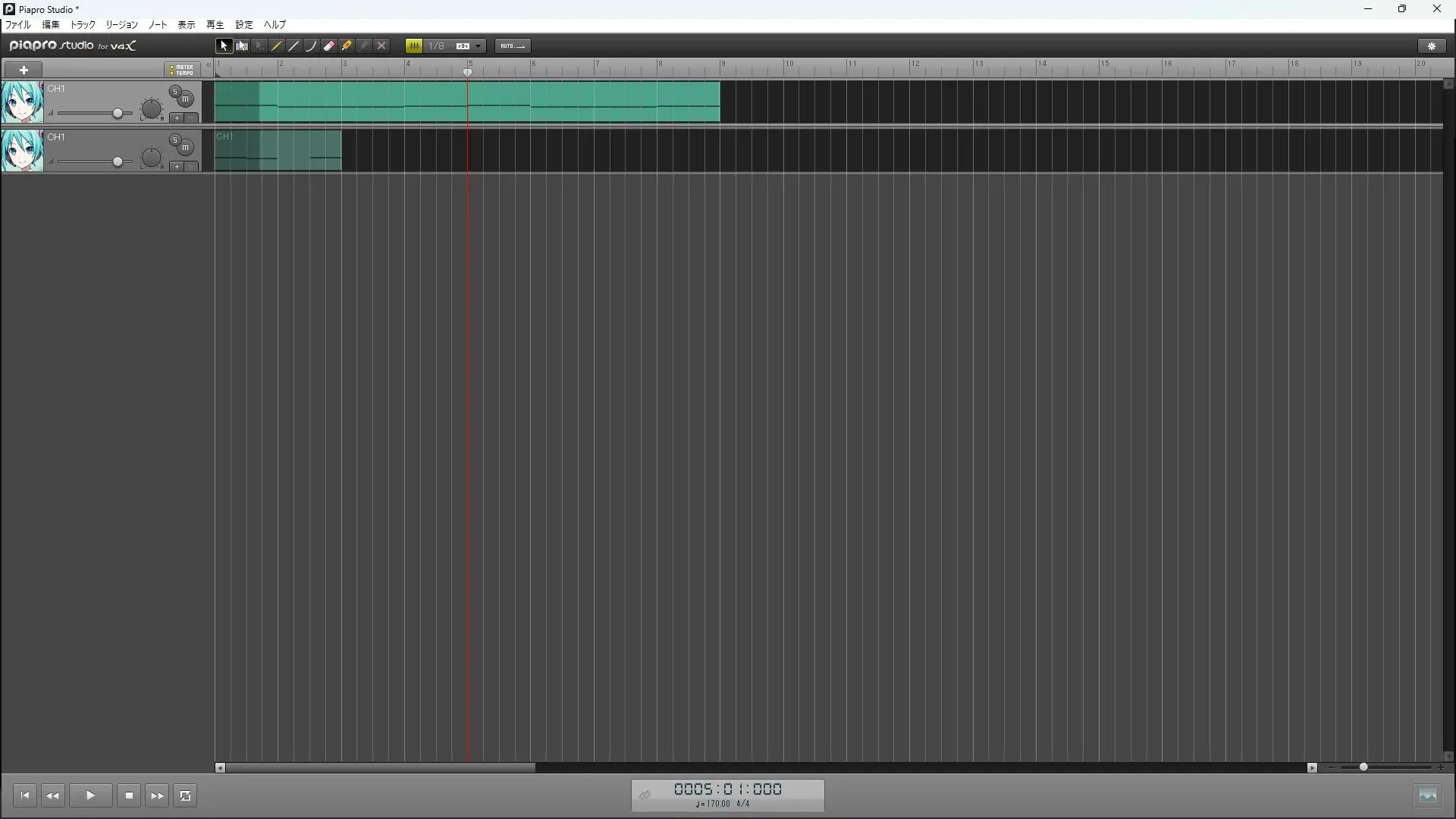
Task: Select the arrow pointer tool
Action: point(224,46)
